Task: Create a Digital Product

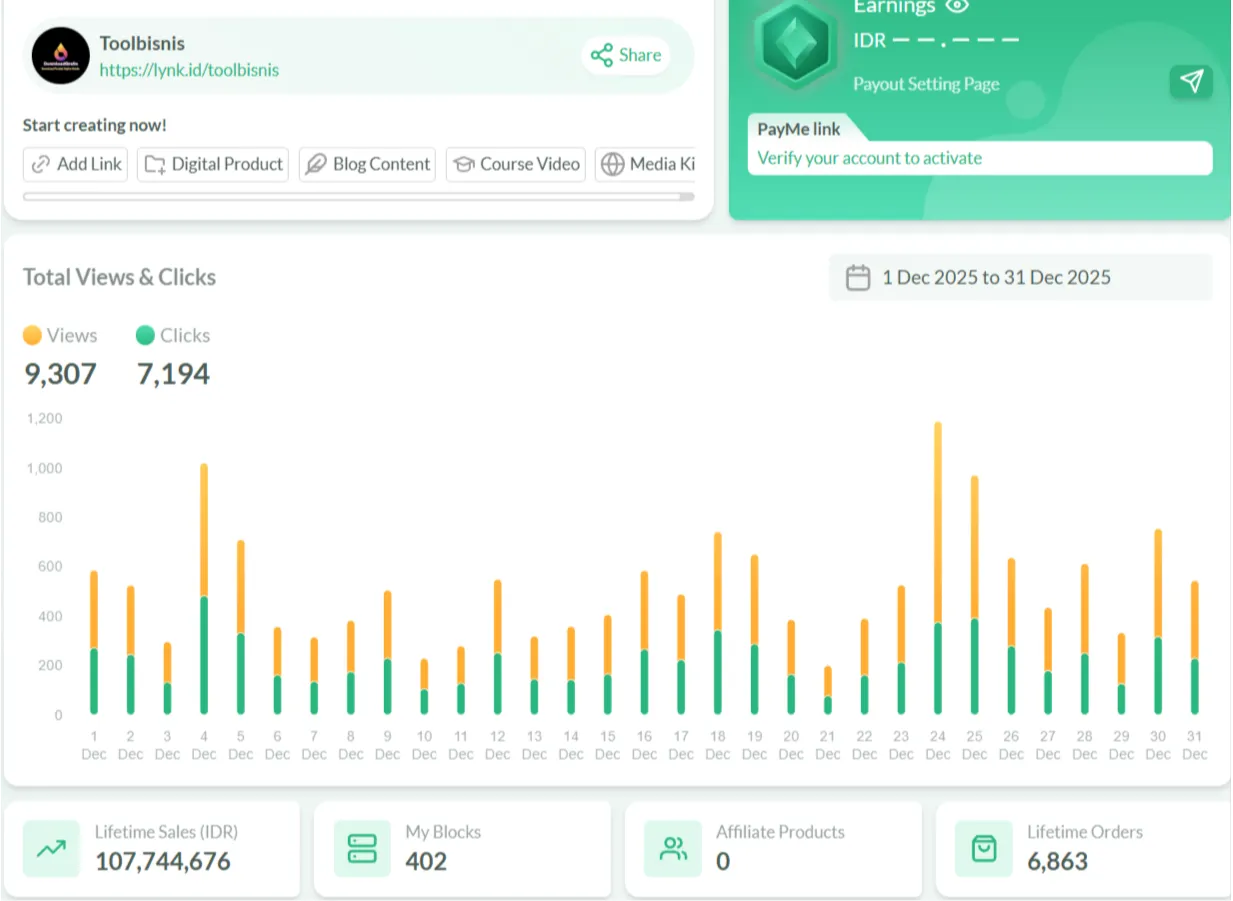Action: click(x=213, y=164)
